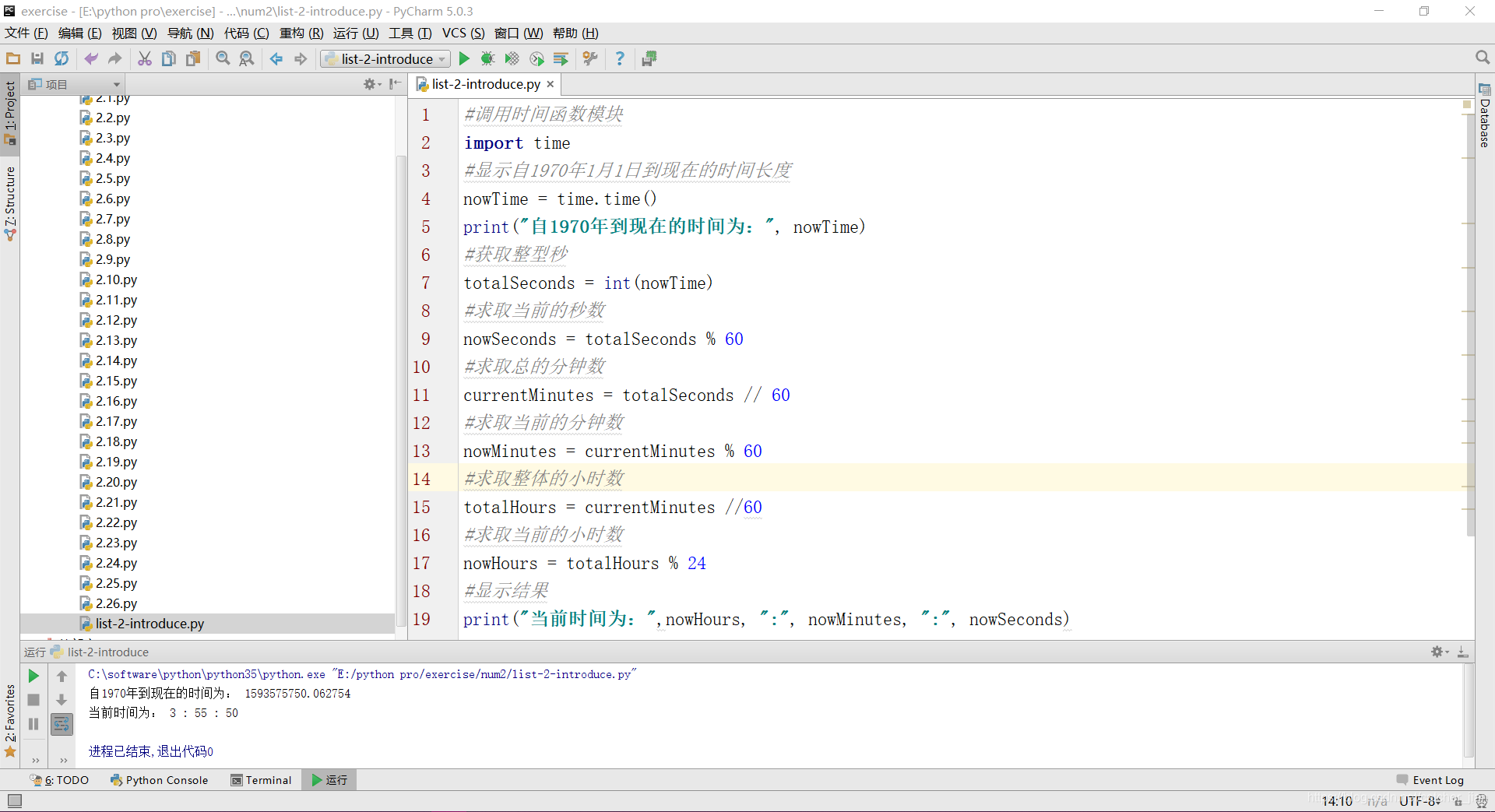Open run configuration dropdown list-2-introduce

pos(385,58)
